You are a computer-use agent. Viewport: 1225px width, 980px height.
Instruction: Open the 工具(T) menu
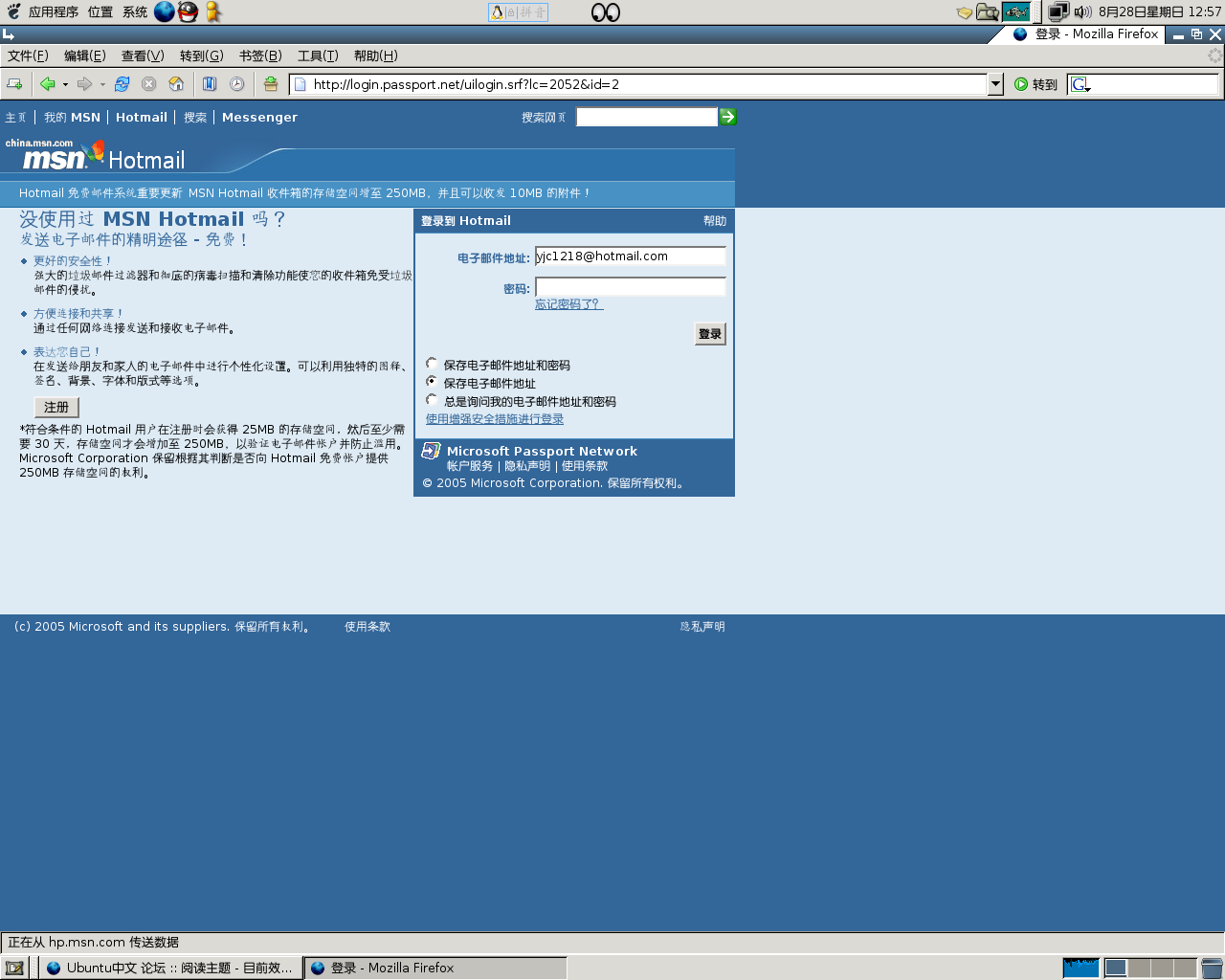pyautogui.click(x=318, y=56)
